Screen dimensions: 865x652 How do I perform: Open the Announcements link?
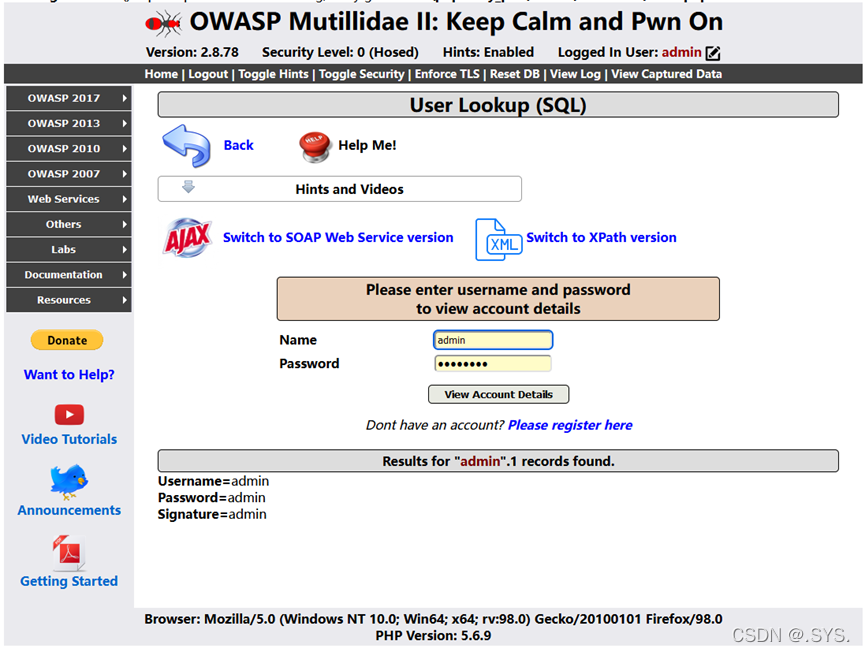tap(69, 510)
